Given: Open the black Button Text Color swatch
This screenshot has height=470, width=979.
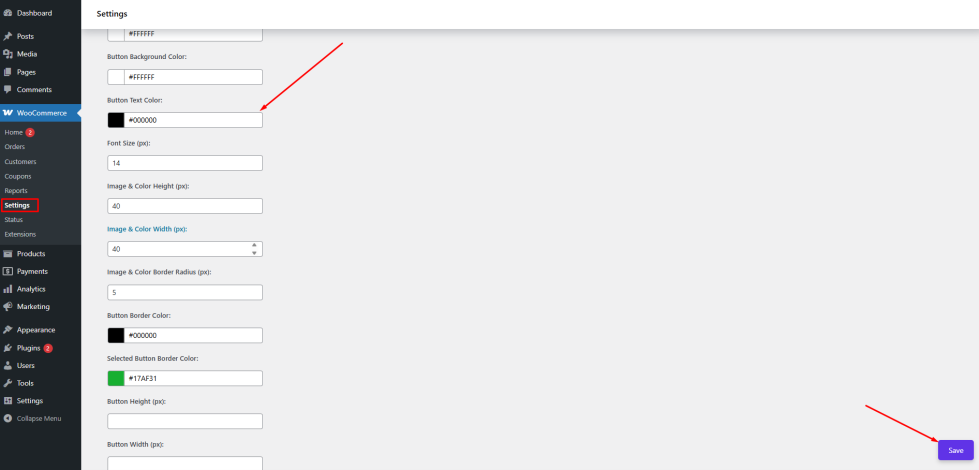Looking at the screenshot, I should click(x=116, y=120).
